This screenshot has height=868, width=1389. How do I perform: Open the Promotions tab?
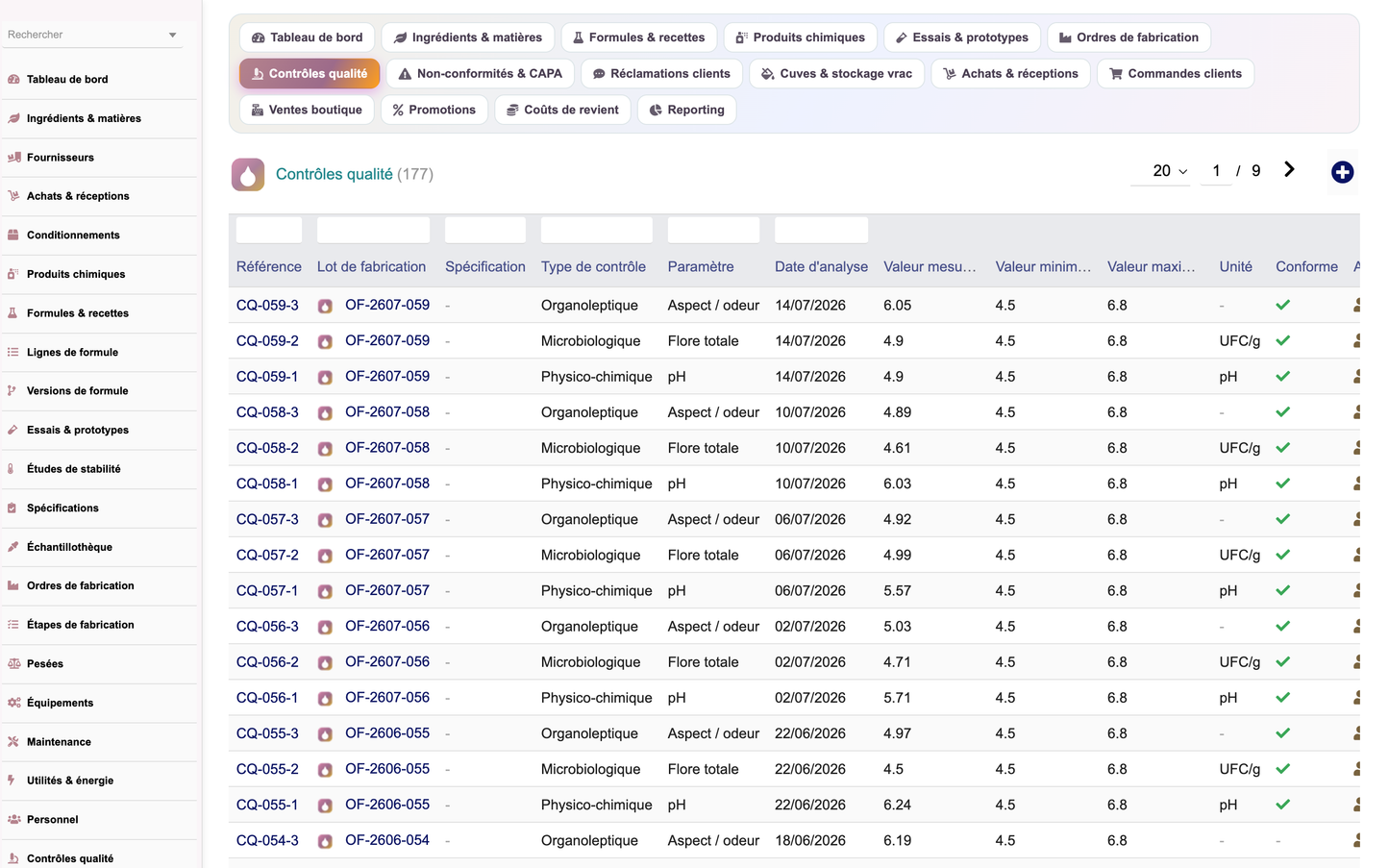pos(434,110)
